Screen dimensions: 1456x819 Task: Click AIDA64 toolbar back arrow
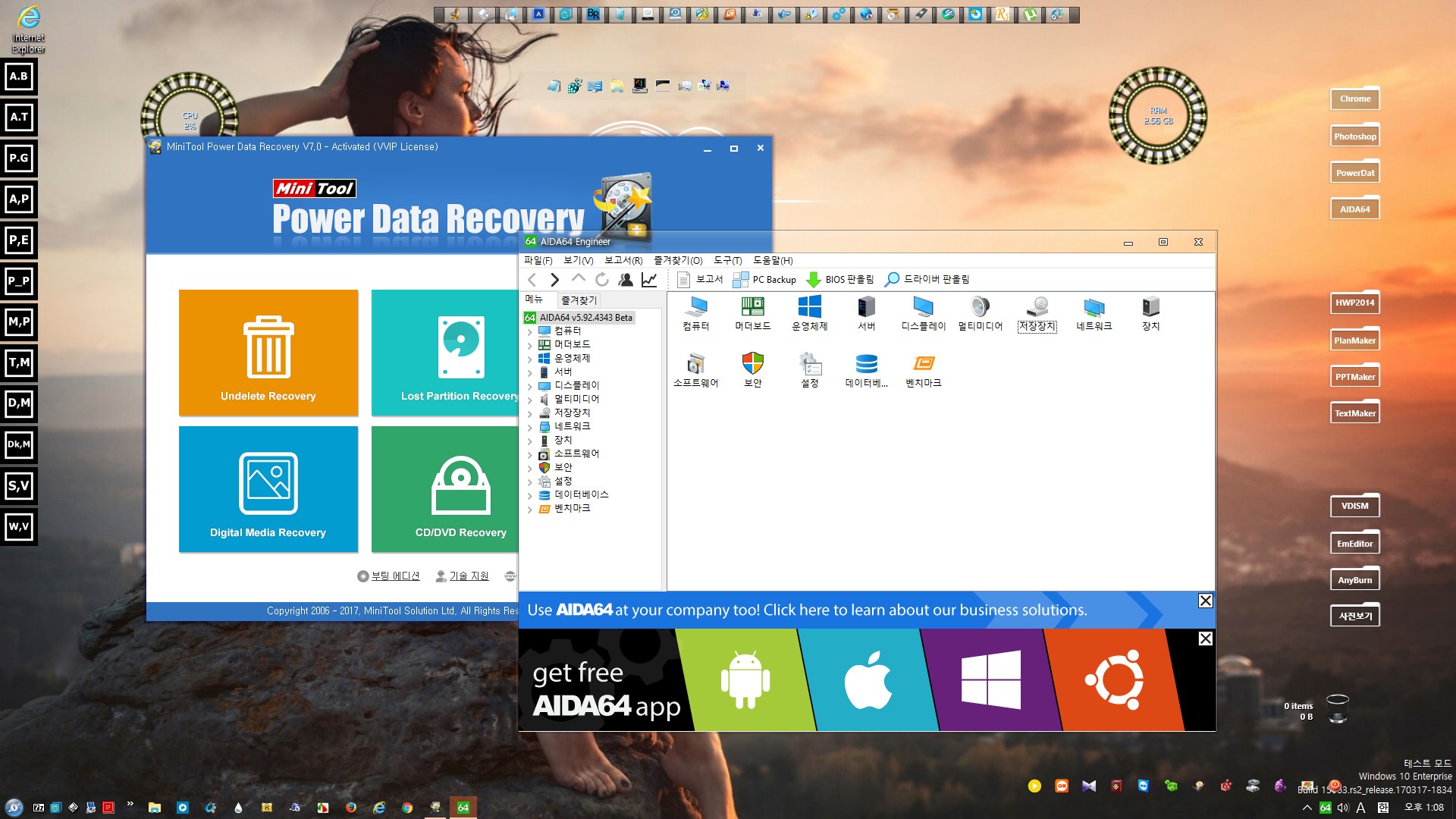click(x=532, y=280)
